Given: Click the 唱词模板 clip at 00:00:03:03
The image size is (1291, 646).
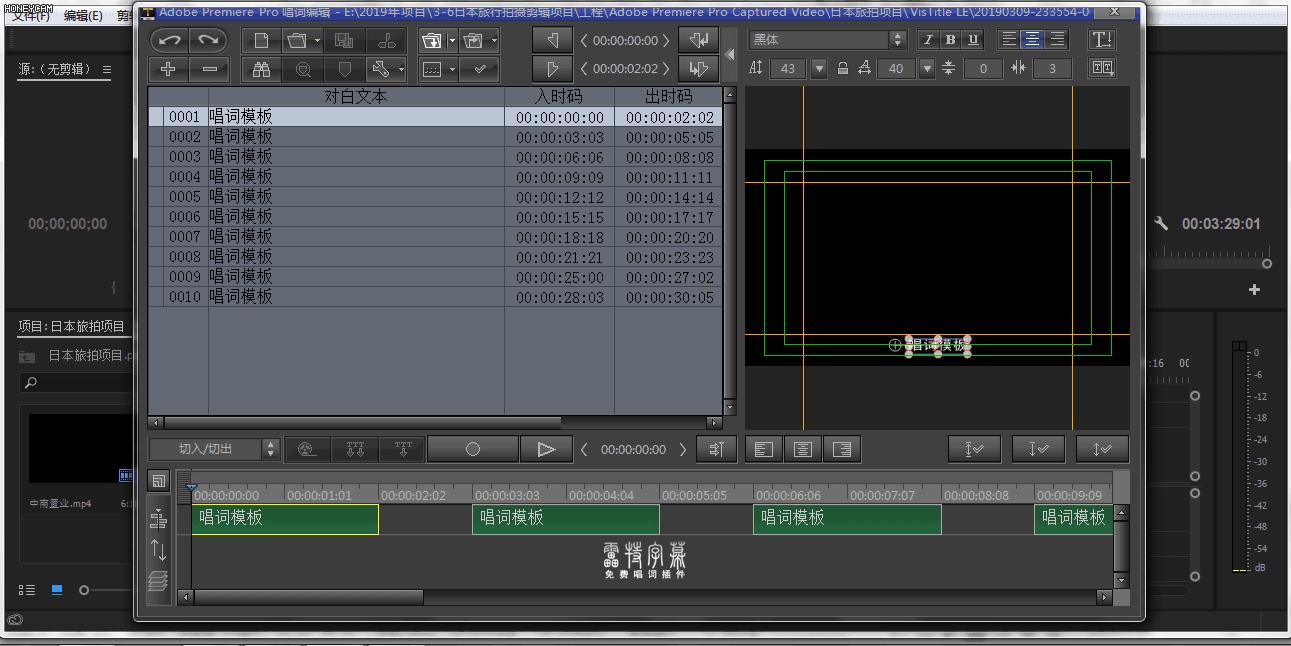Looking at the screenshot, I should (x=565, y=518).
